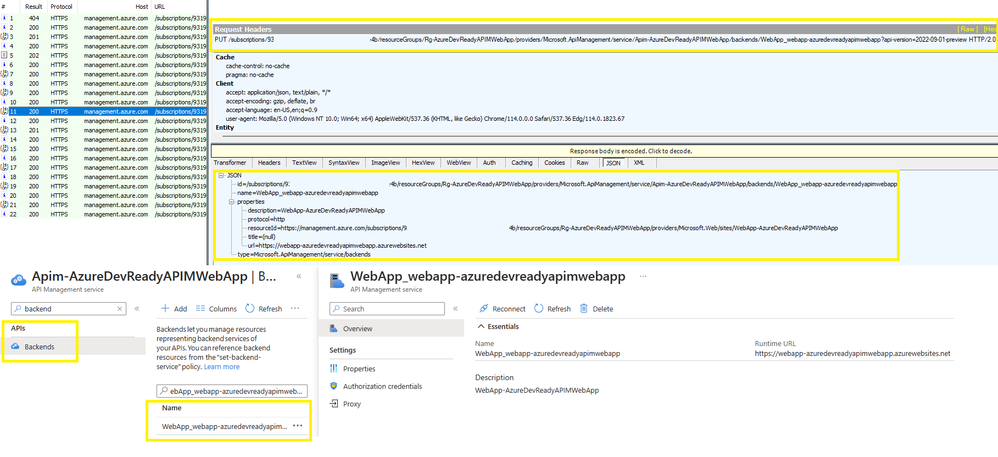Refresh the backends list
Viewport: 998px width, 457px height.
(x=263, y=309)
